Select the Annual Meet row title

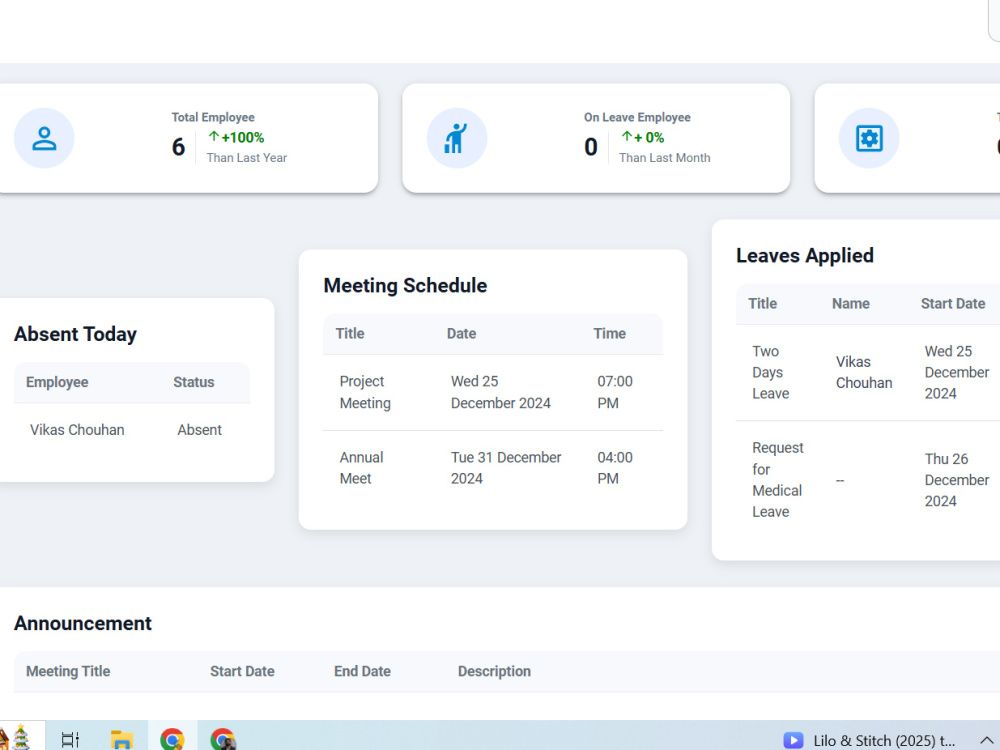pyautogui.click(x=362, y=468)
